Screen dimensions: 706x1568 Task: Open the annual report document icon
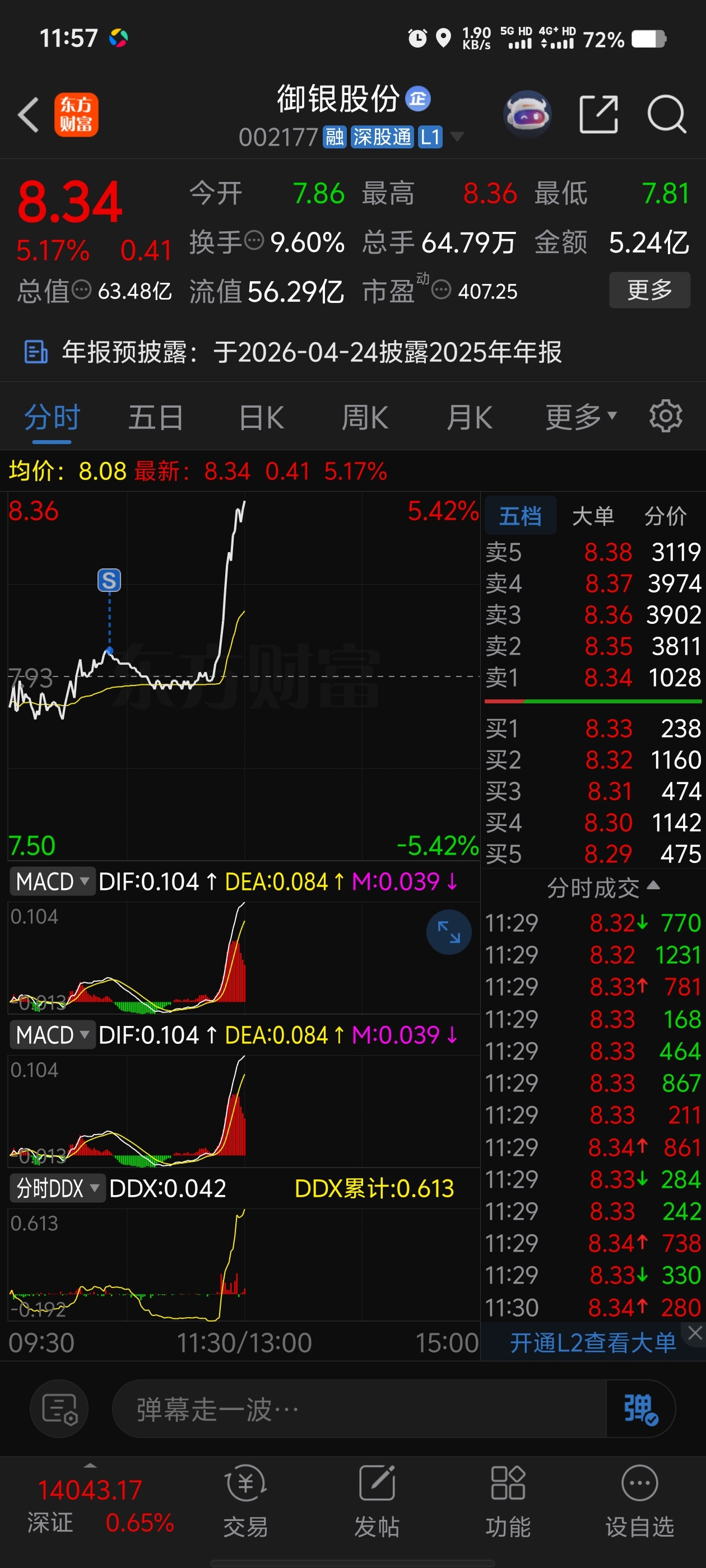pyautogui.click(x=35, y=352)
